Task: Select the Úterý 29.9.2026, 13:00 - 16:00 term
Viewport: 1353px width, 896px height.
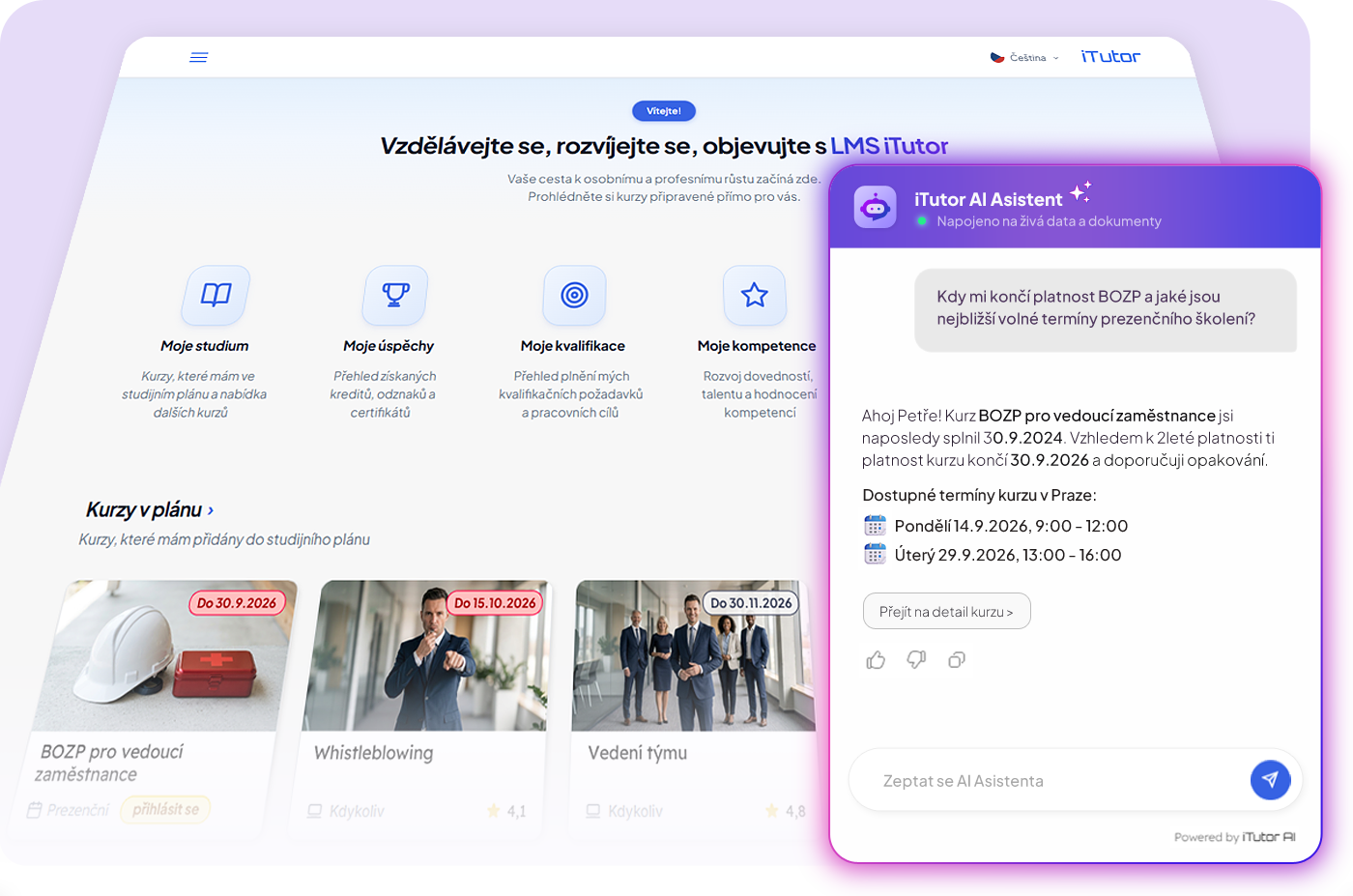Action: (1008, 555)
